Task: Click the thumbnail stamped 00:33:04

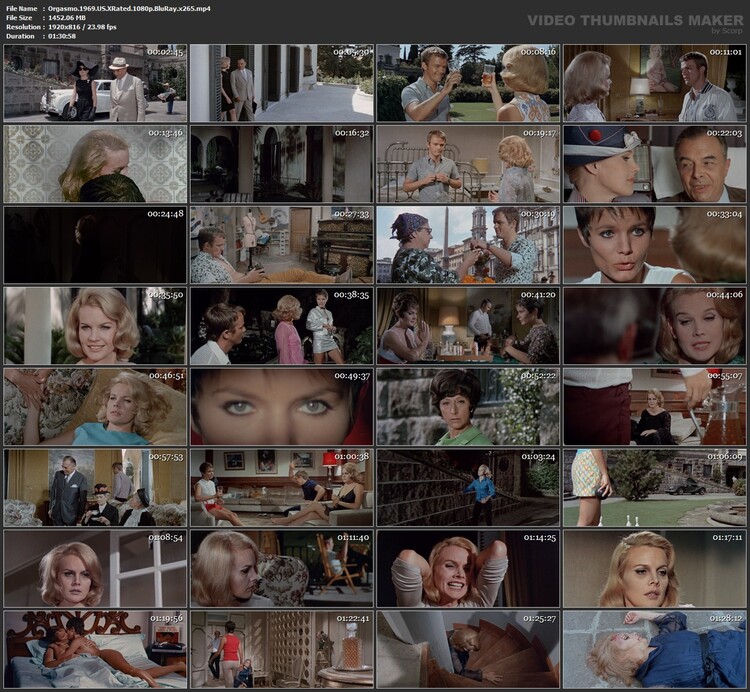Action: click(655, 245)
